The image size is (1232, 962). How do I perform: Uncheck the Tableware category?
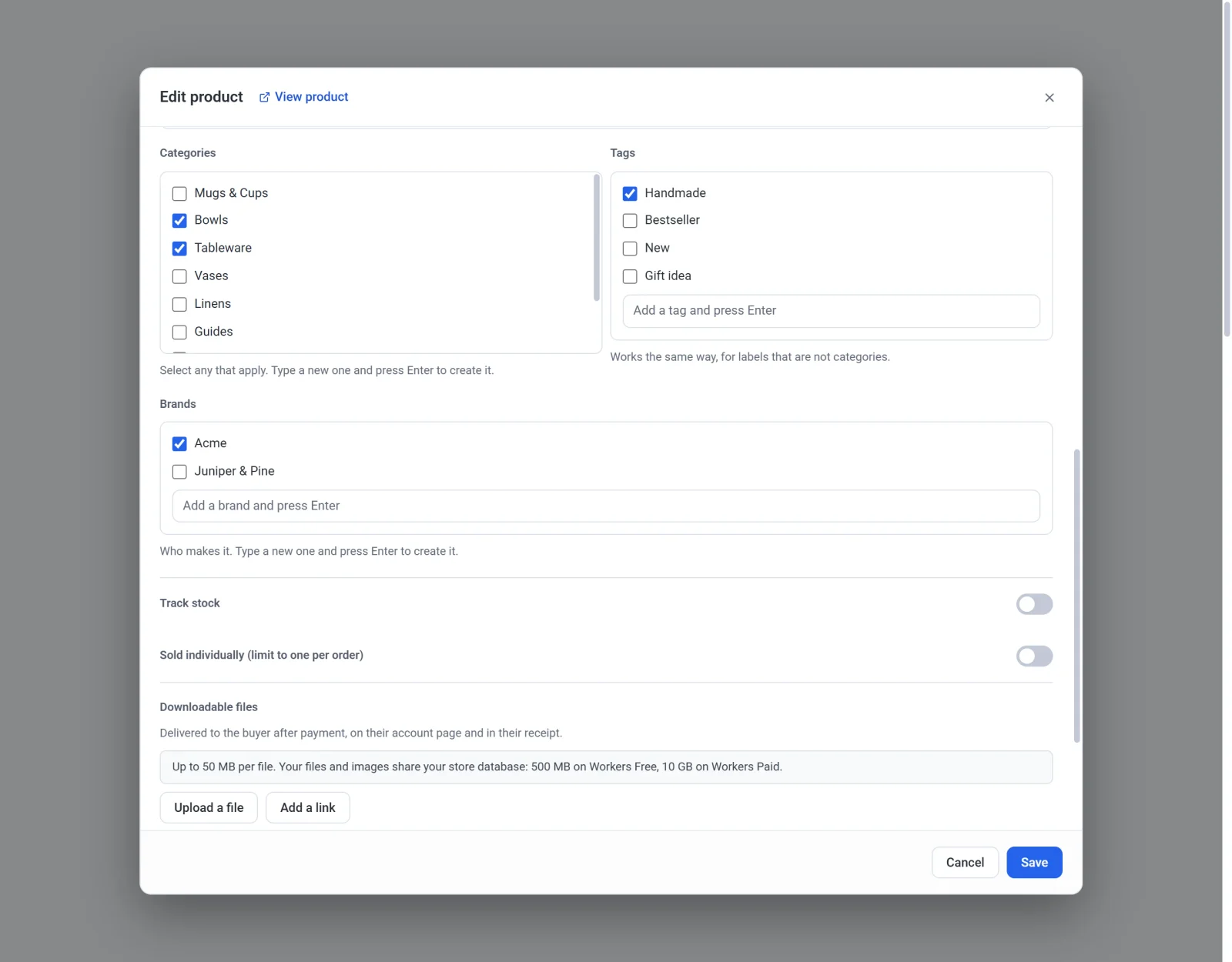(x=179, y=249)
